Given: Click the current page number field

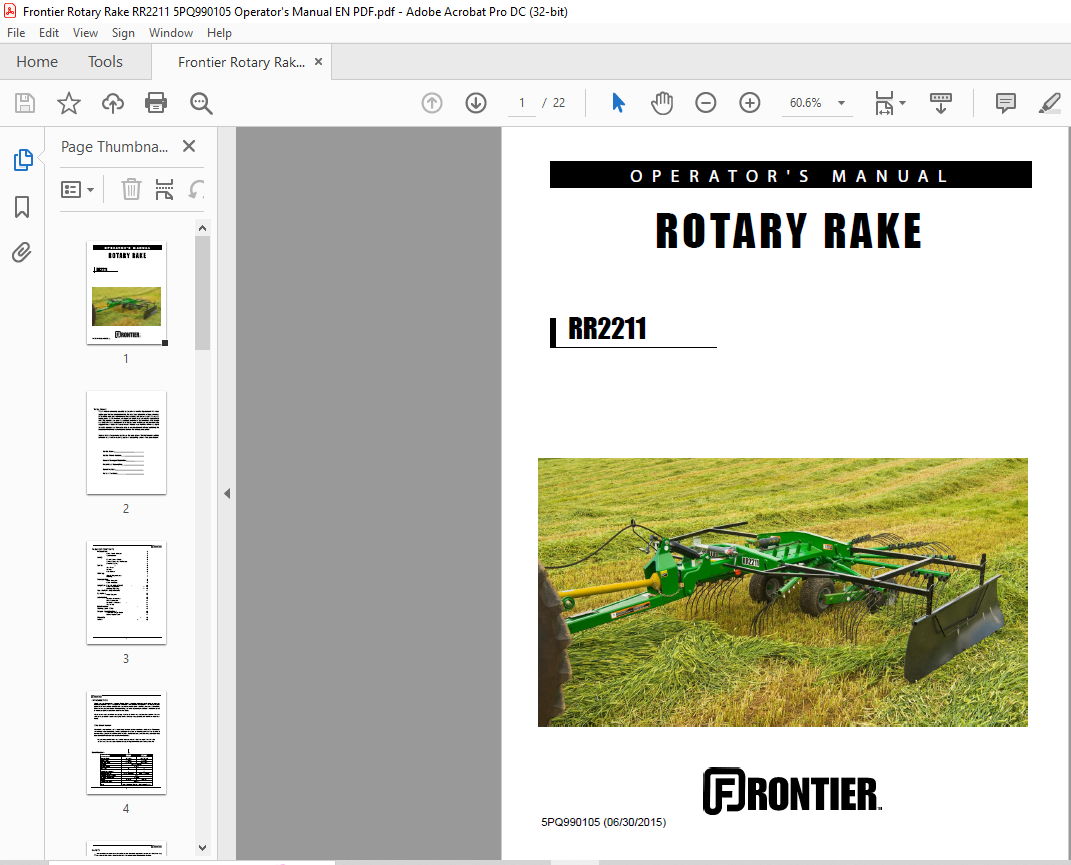Looking at the screenshot, I should 522,103.
